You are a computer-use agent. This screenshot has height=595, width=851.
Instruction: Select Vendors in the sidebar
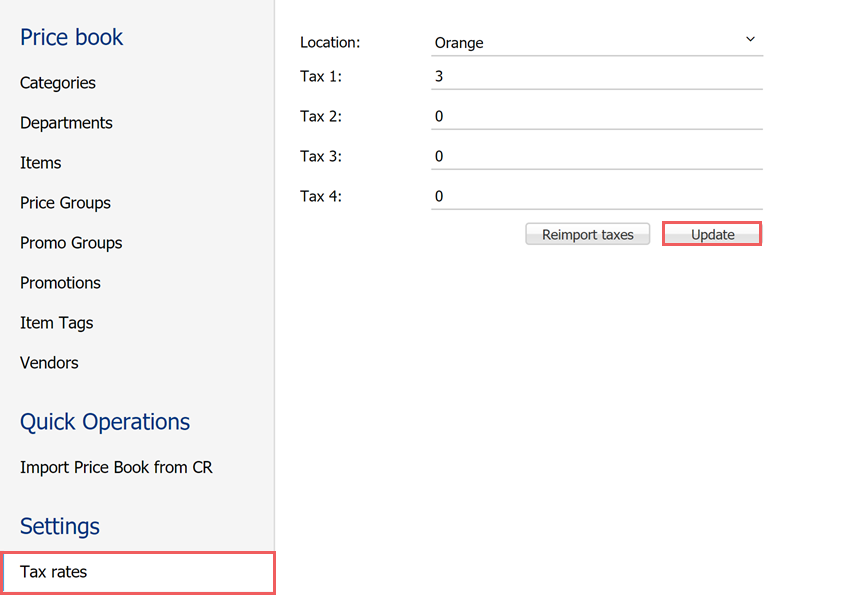[49, 363]
